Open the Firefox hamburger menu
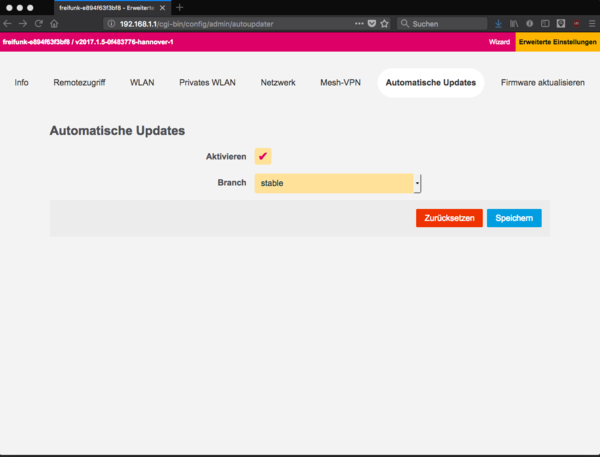Viewport: 600px width, 457px height. (x=592, y=24)
